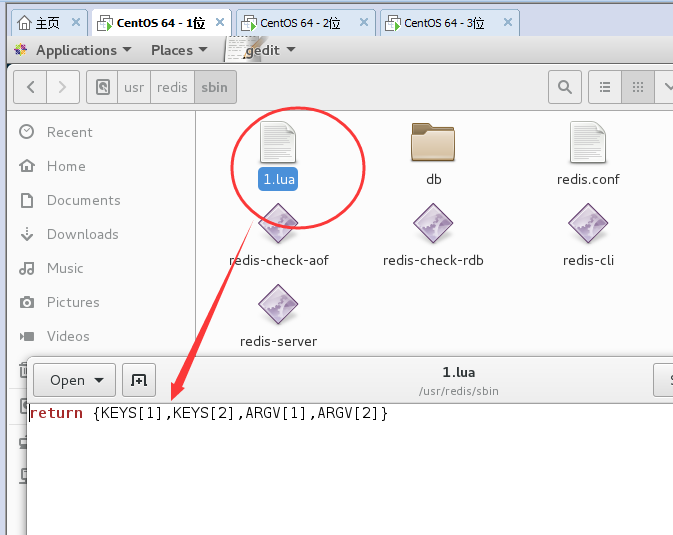Open Downloads in sidebar

69,234
